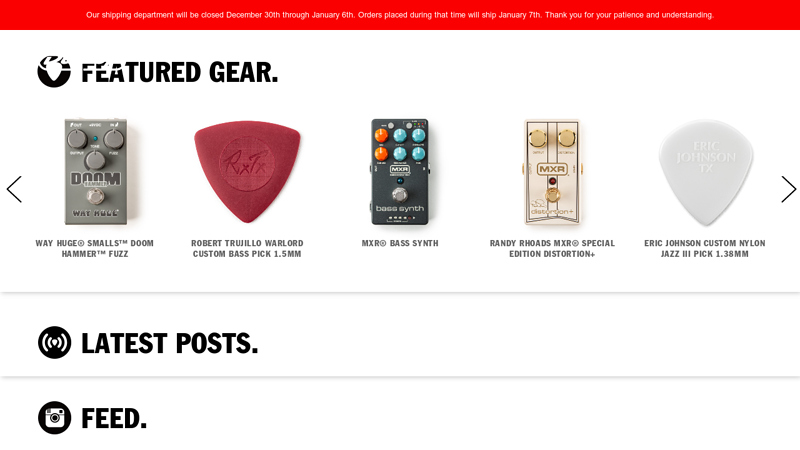Click the Featured Gear heading
The height and width of the screenshot is (450, 800).
[x=179, y=72]
